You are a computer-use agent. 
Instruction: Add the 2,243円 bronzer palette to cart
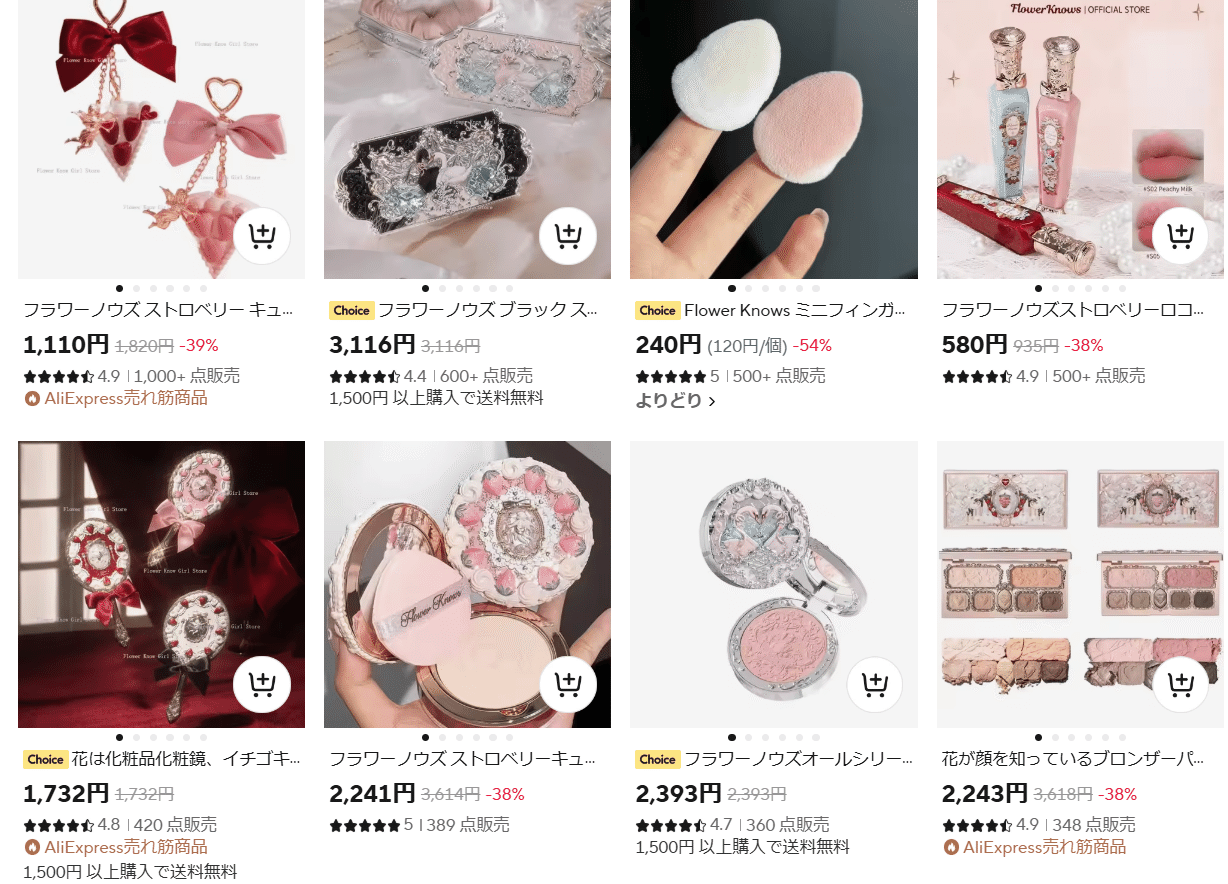1181,684
